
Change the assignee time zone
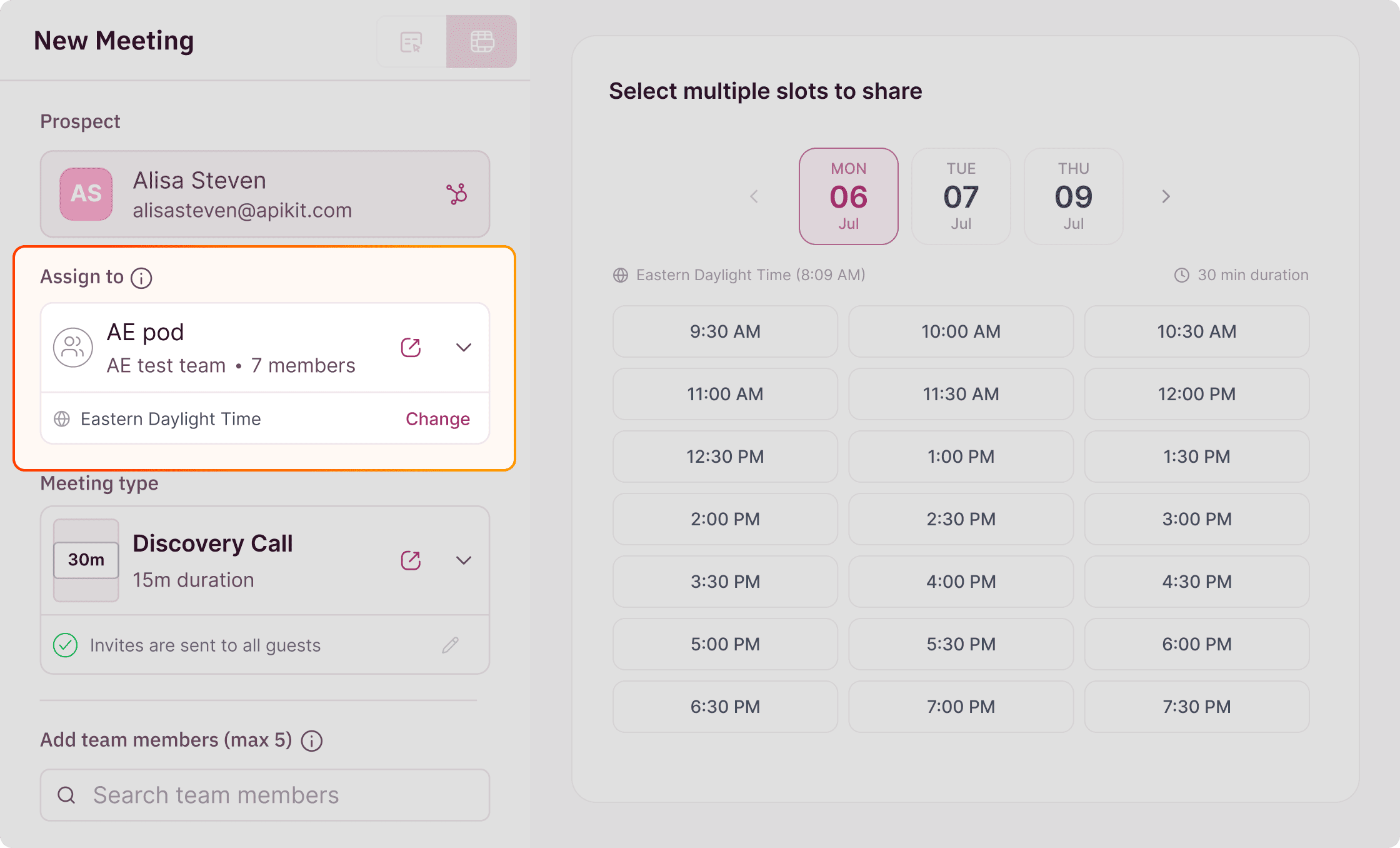(x=437, y=419)
